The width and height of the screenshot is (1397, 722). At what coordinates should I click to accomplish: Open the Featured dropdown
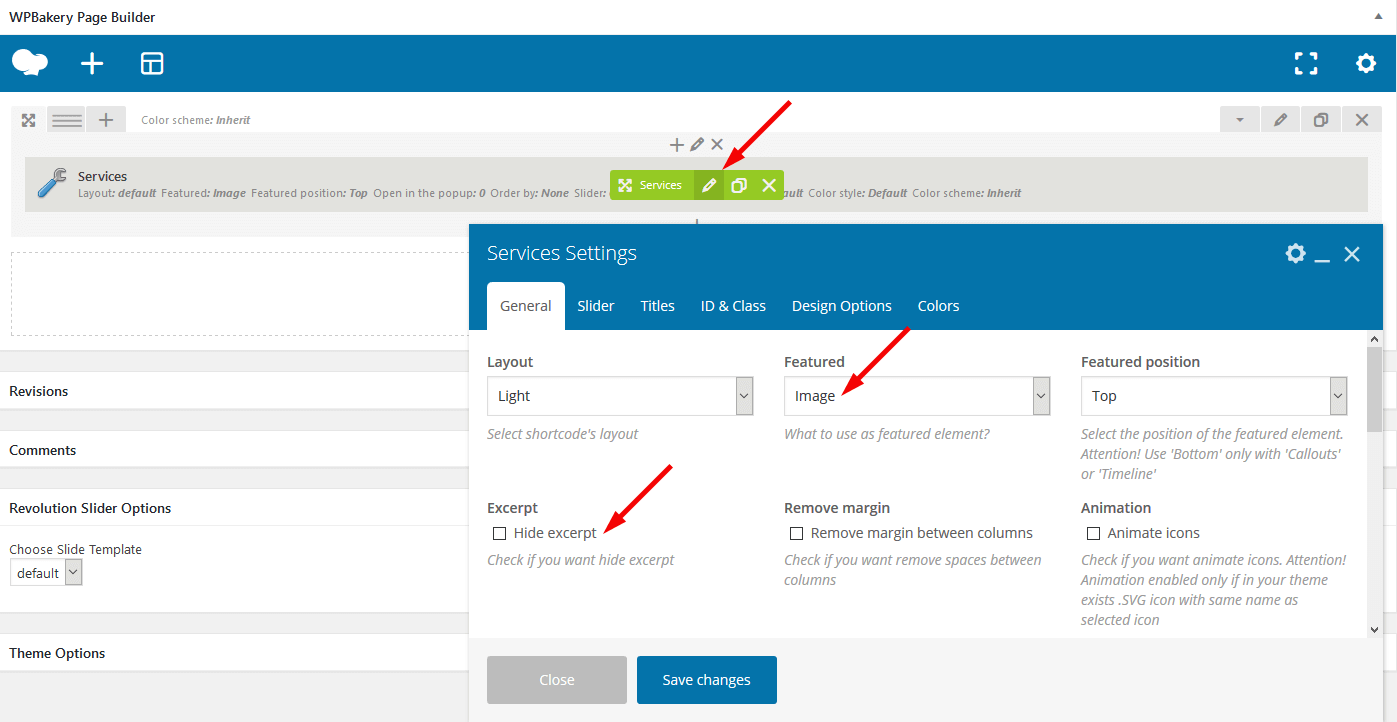(x=917, y=396)
